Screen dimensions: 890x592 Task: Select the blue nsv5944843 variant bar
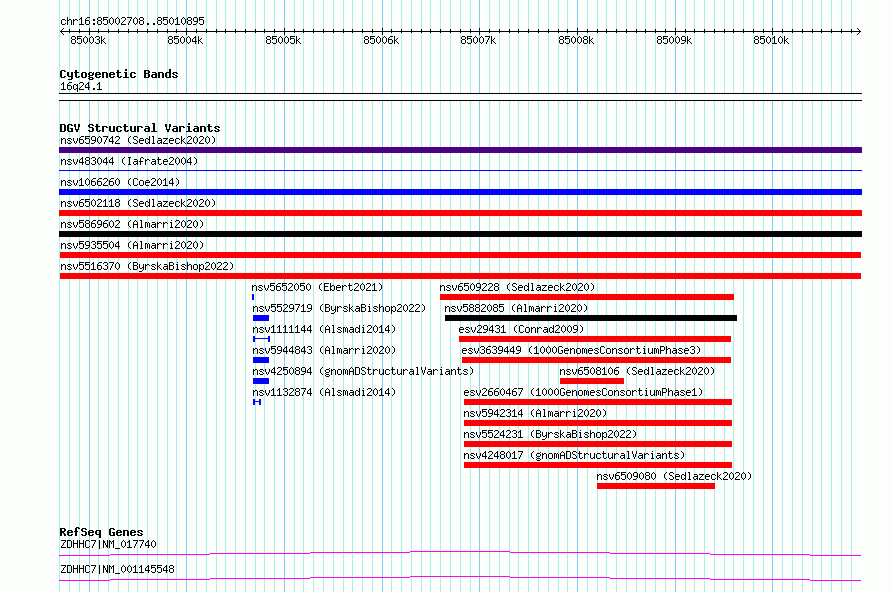click(x=261, y=360)
